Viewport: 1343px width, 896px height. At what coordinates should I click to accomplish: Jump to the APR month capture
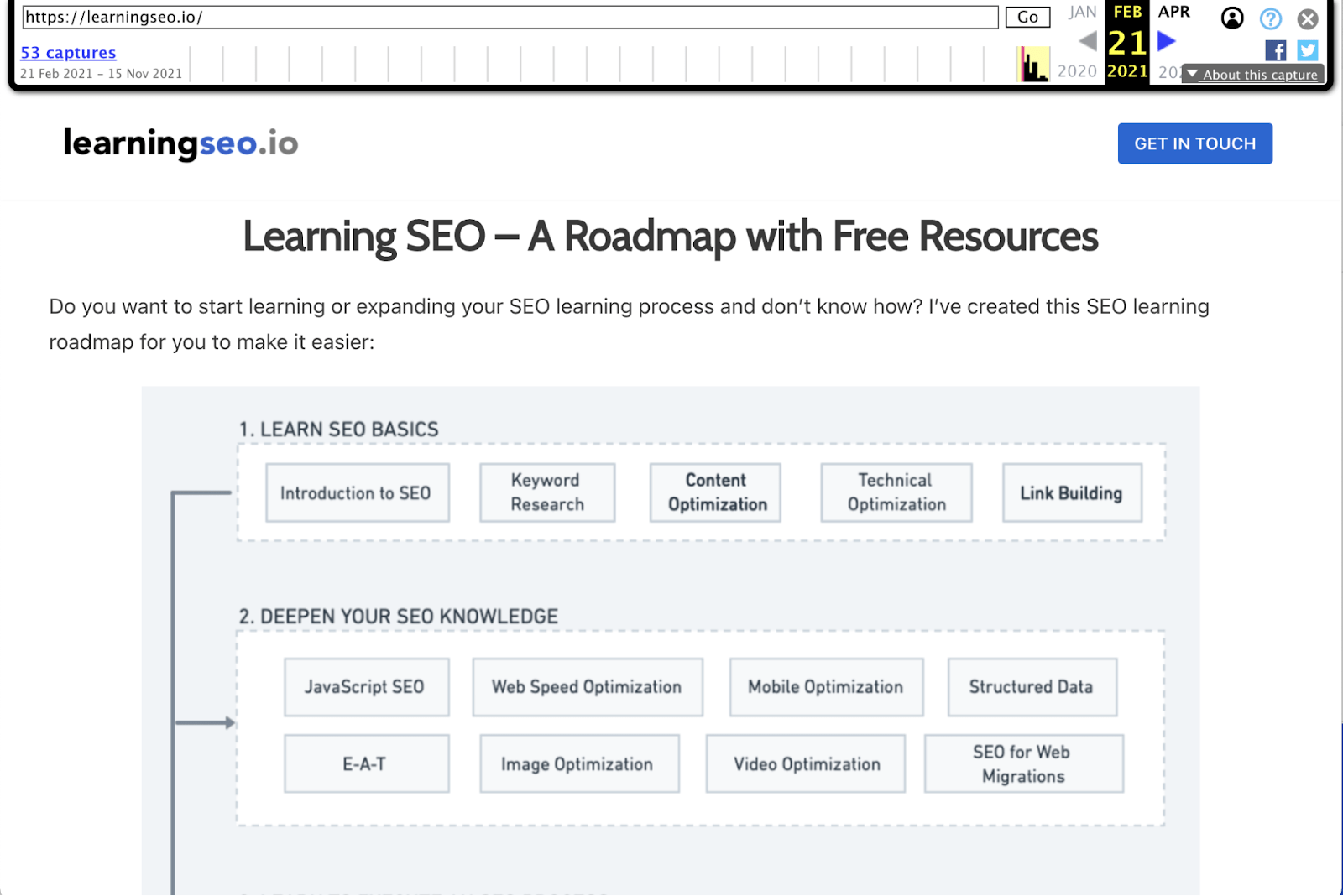pyautogui.click(x=1173, y=12)
